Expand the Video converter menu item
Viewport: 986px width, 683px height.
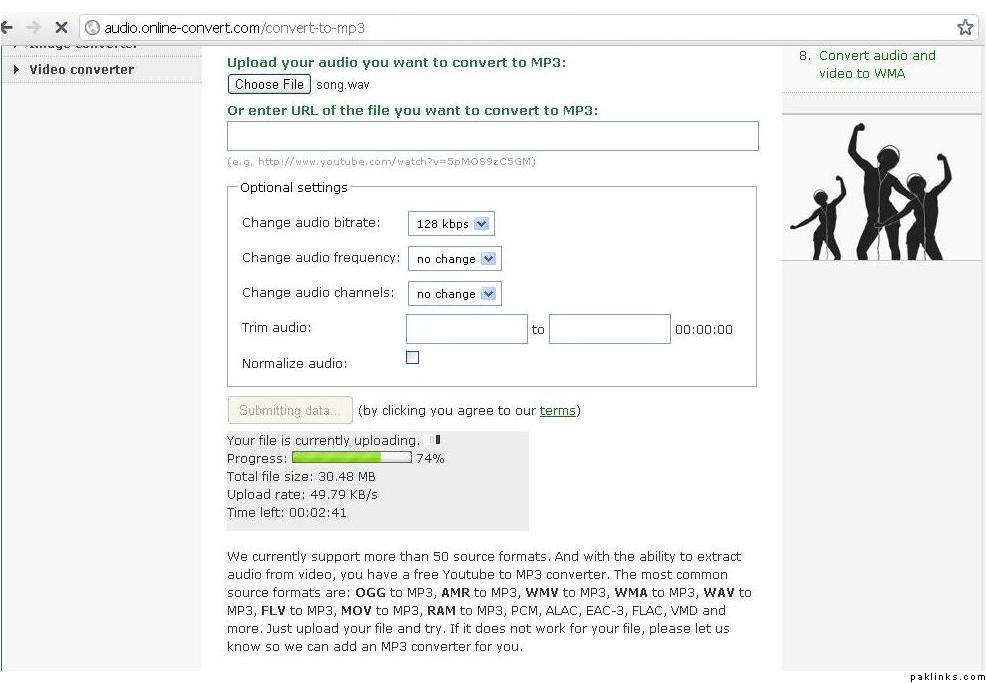(81, 69)
